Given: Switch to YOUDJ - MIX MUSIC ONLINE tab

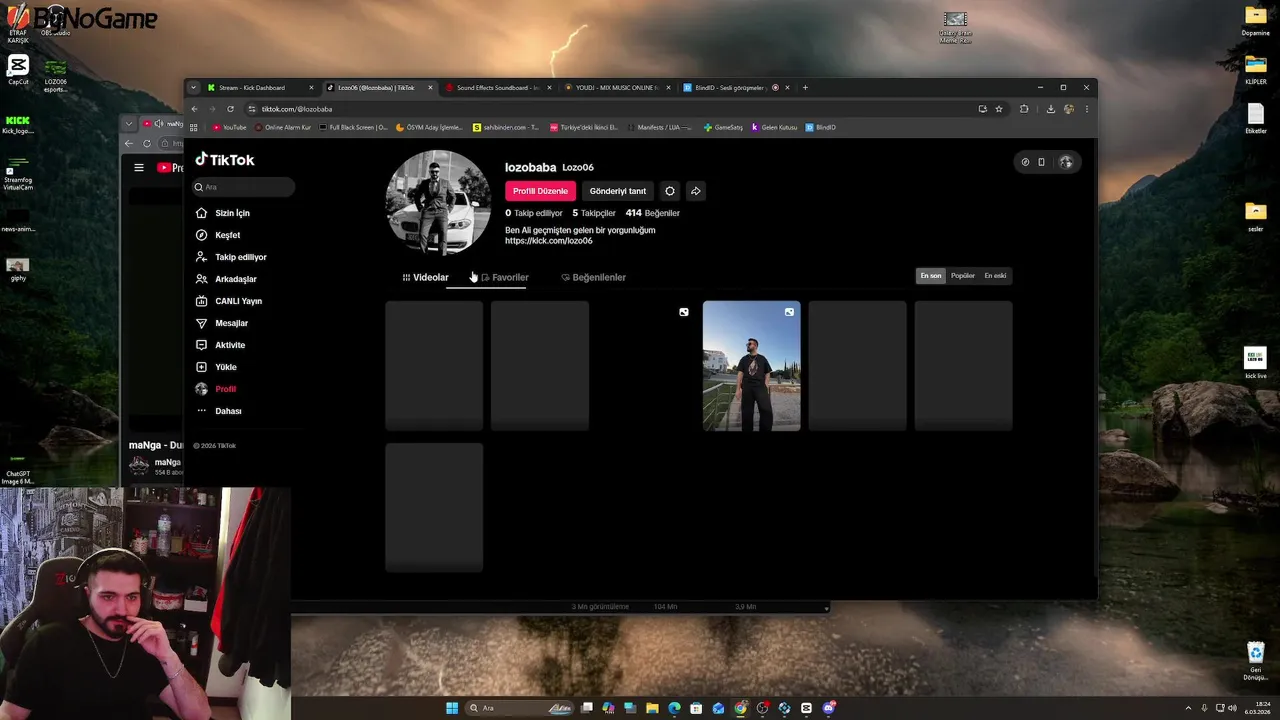Looking at the screenshot, I should pyautogui.click(x=616, y=88).
